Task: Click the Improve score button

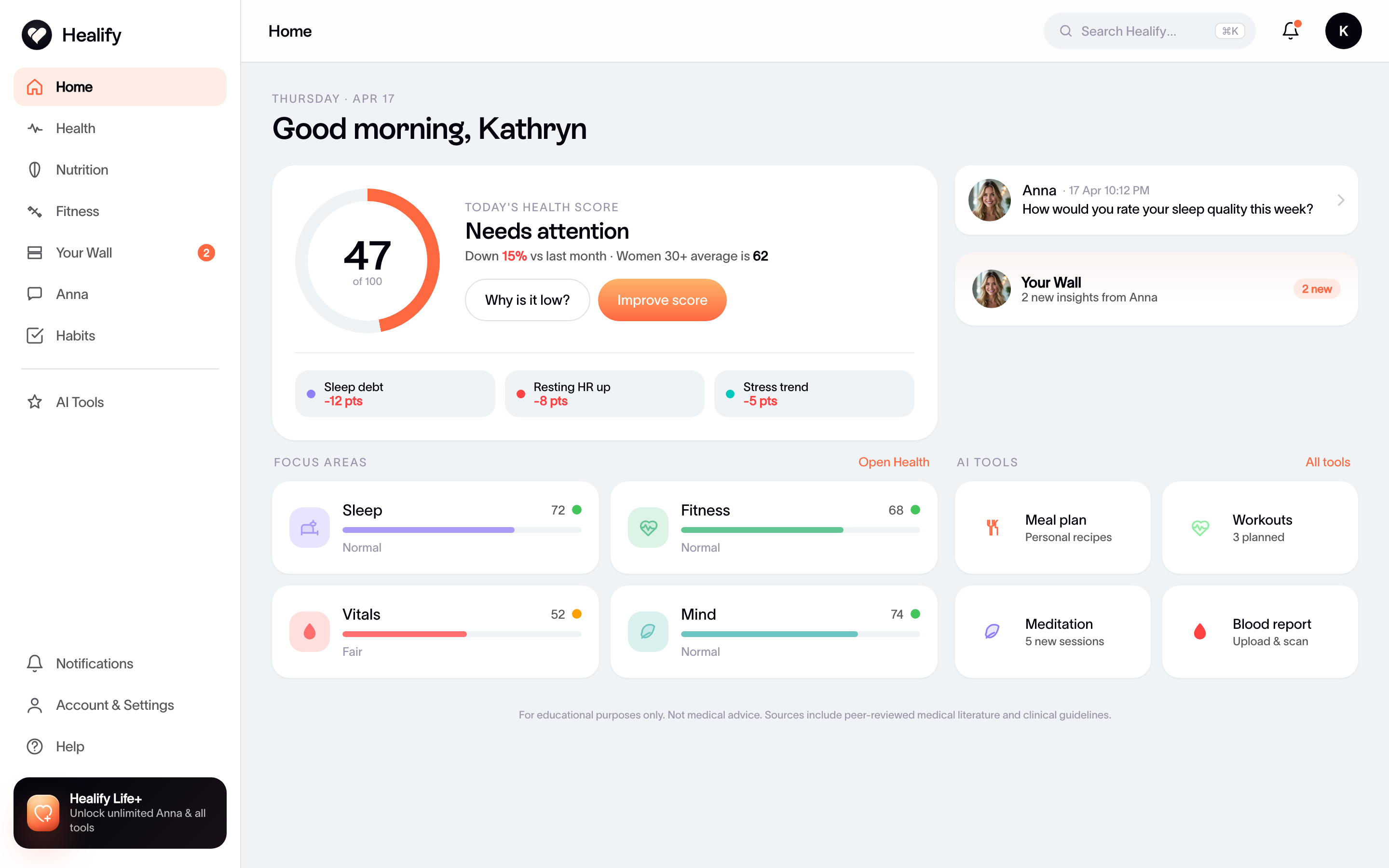Action: coord(662,299)
